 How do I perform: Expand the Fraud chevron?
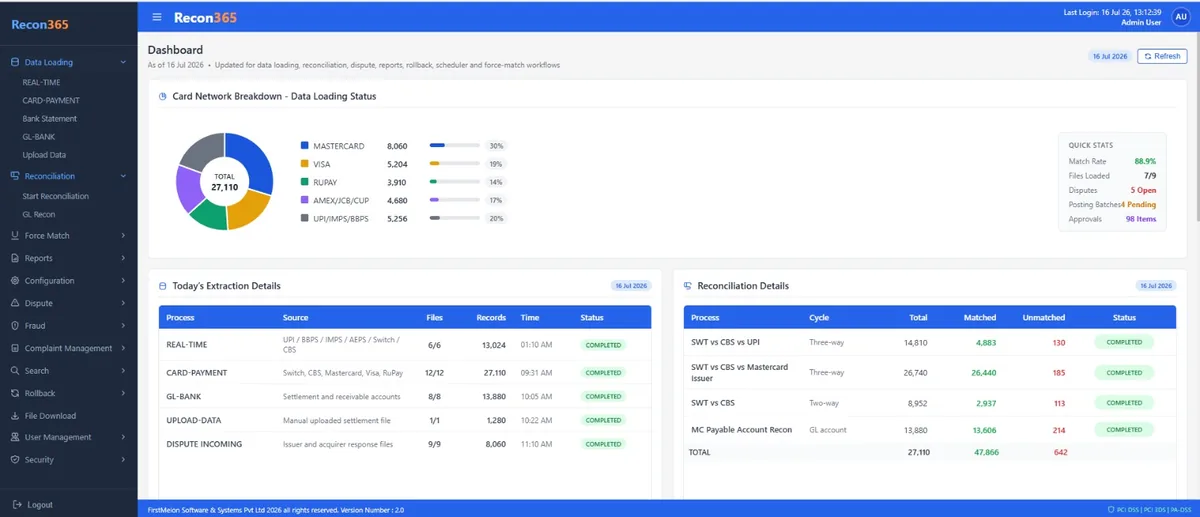point(122,326)
